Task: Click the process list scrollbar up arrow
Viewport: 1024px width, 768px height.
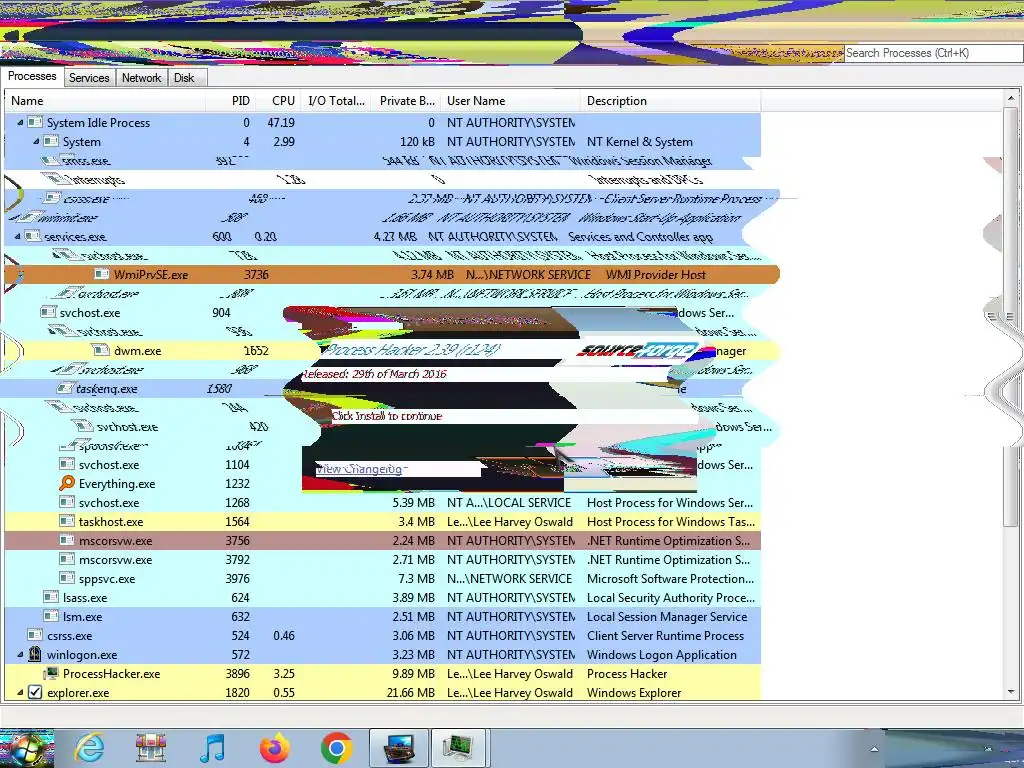Action: [1011, 99]
